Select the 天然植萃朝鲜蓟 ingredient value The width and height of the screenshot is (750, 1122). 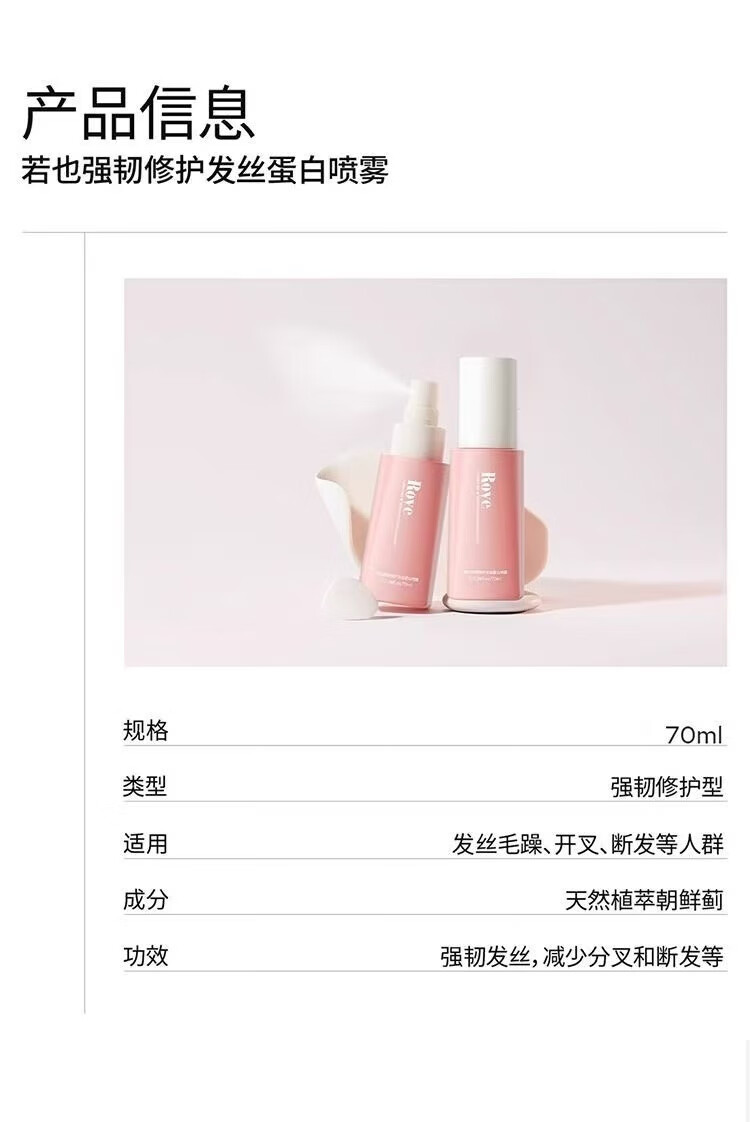coord(644,900)
